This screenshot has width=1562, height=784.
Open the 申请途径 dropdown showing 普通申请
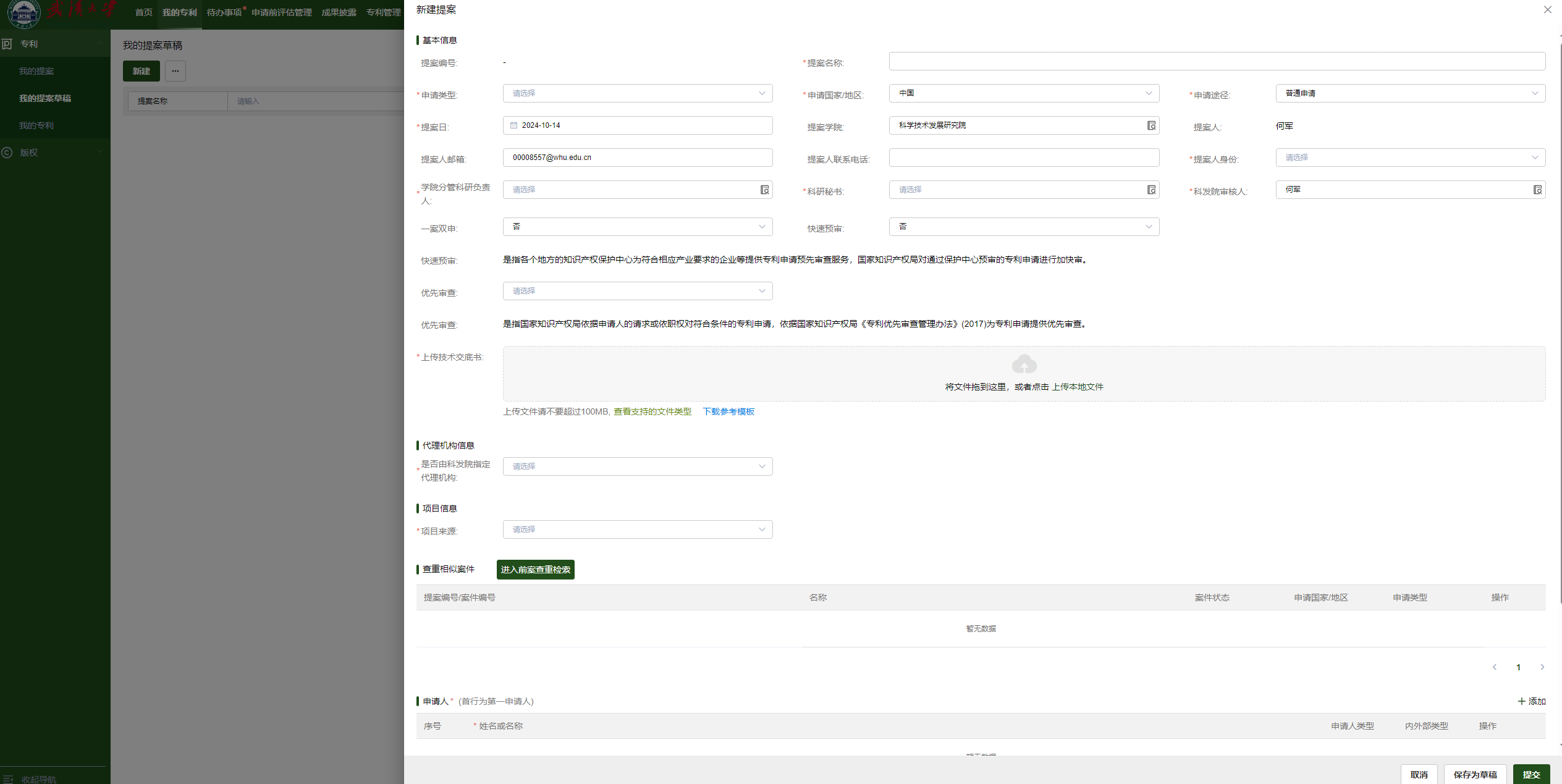pyautogui.click(x=1411, y=93)
